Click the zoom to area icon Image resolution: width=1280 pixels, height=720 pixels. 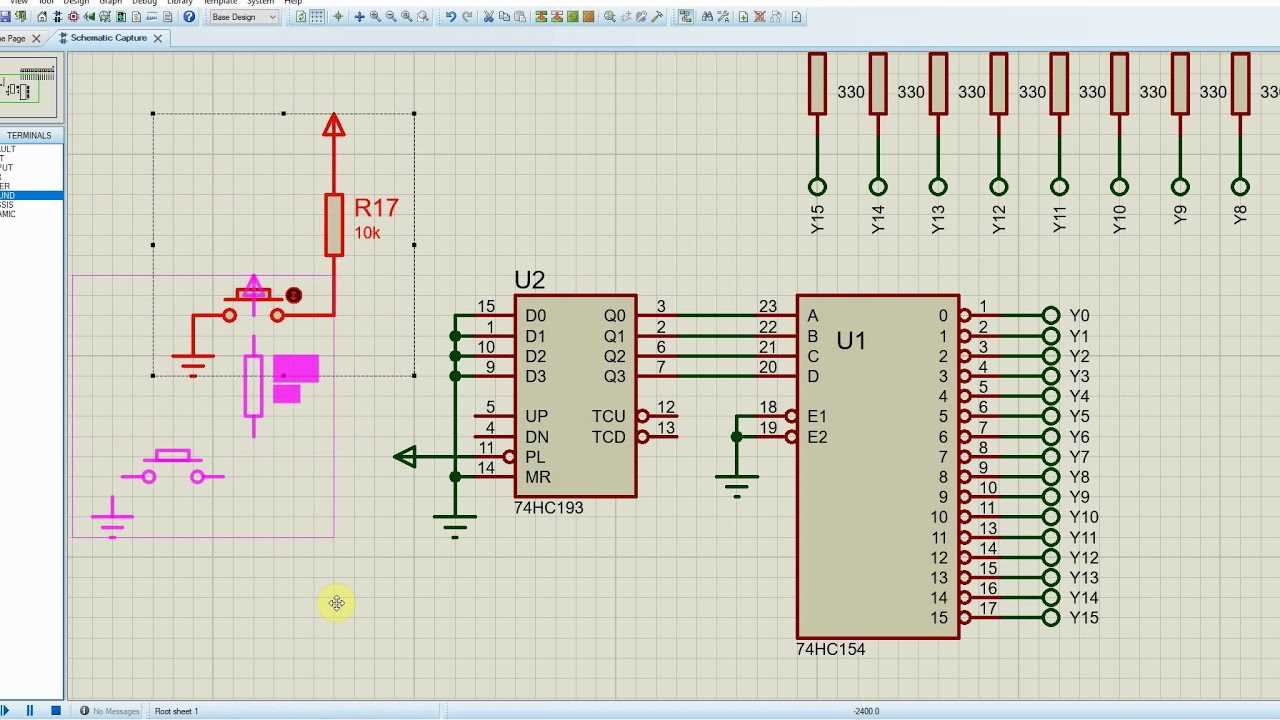point(422,17)
